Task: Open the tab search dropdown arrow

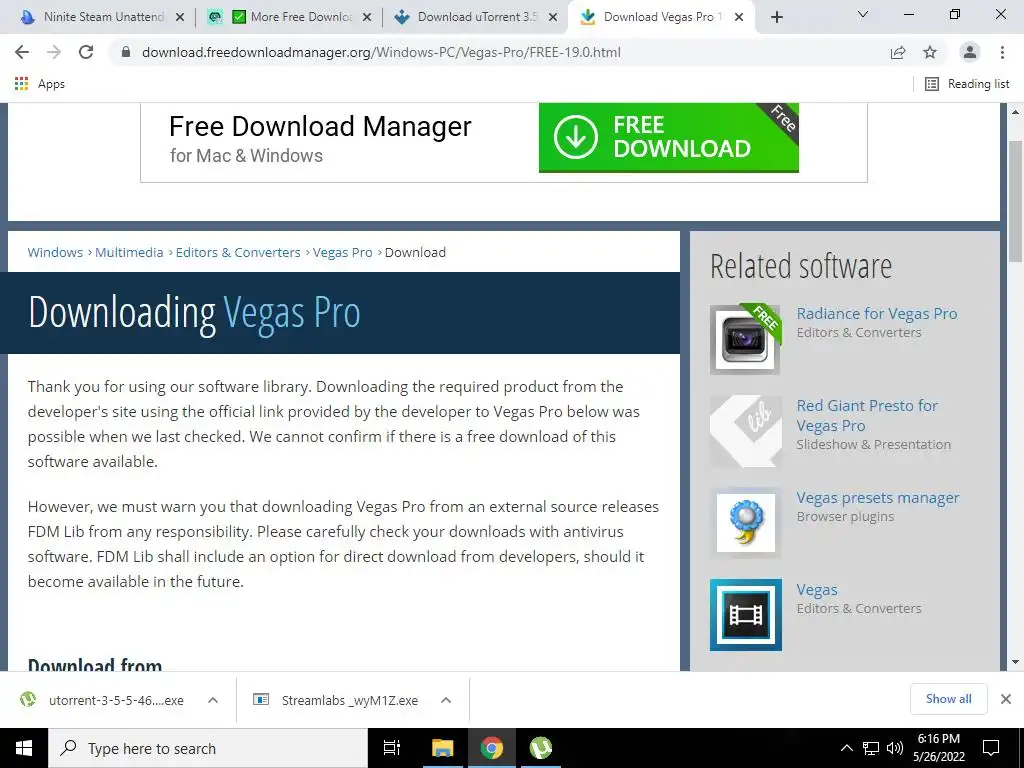Action: tap(863, 14)
